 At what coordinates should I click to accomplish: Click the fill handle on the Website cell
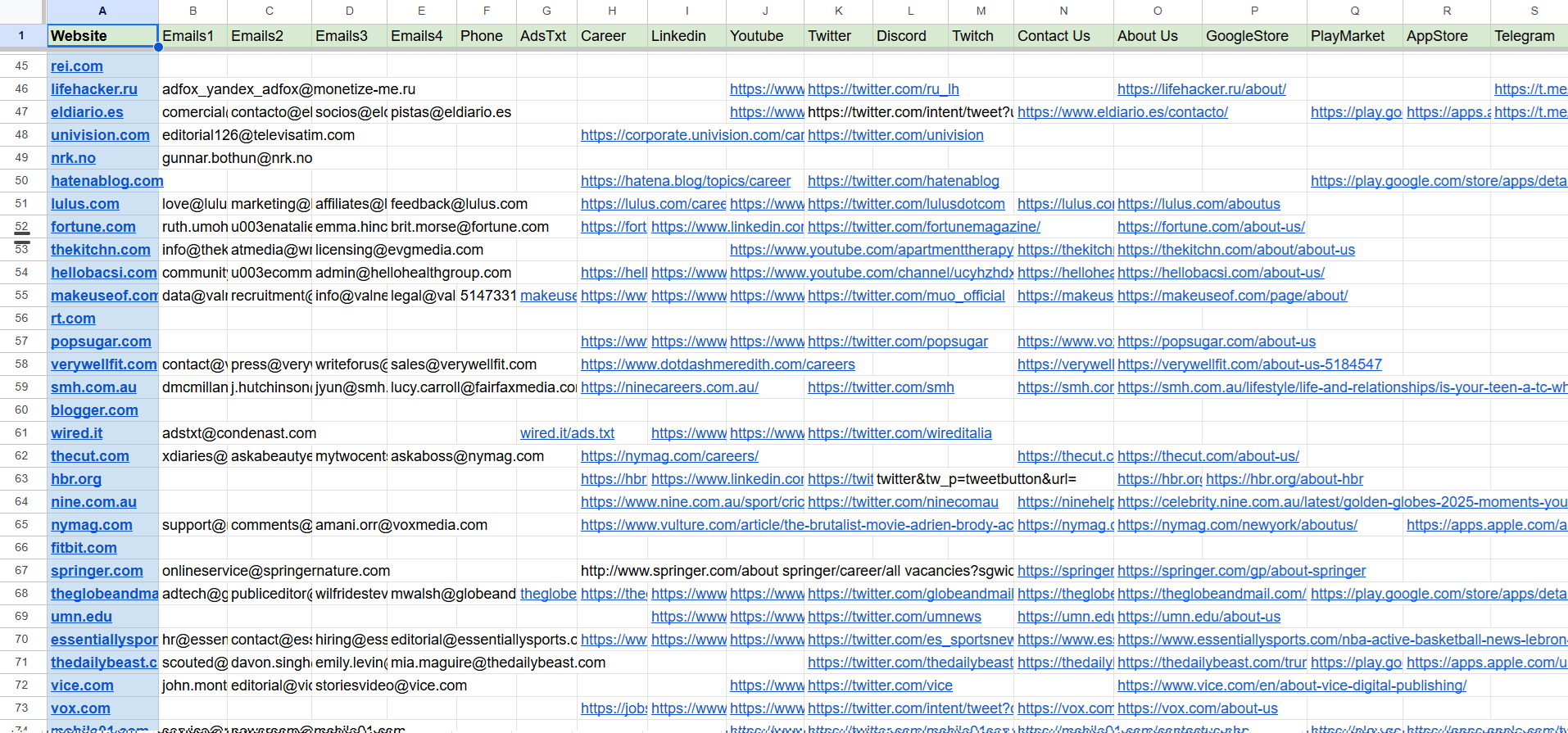(x=158, y=48)
